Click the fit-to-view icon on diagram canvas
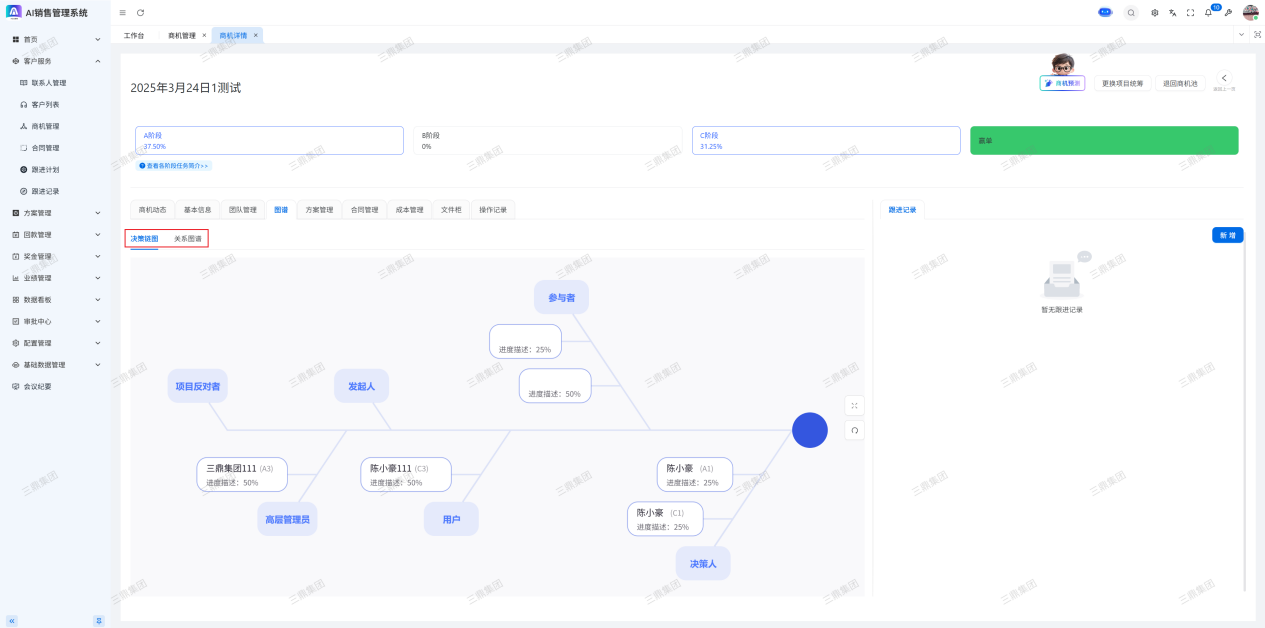Viewport: 1265px width, 628px height. coord(854,405)
